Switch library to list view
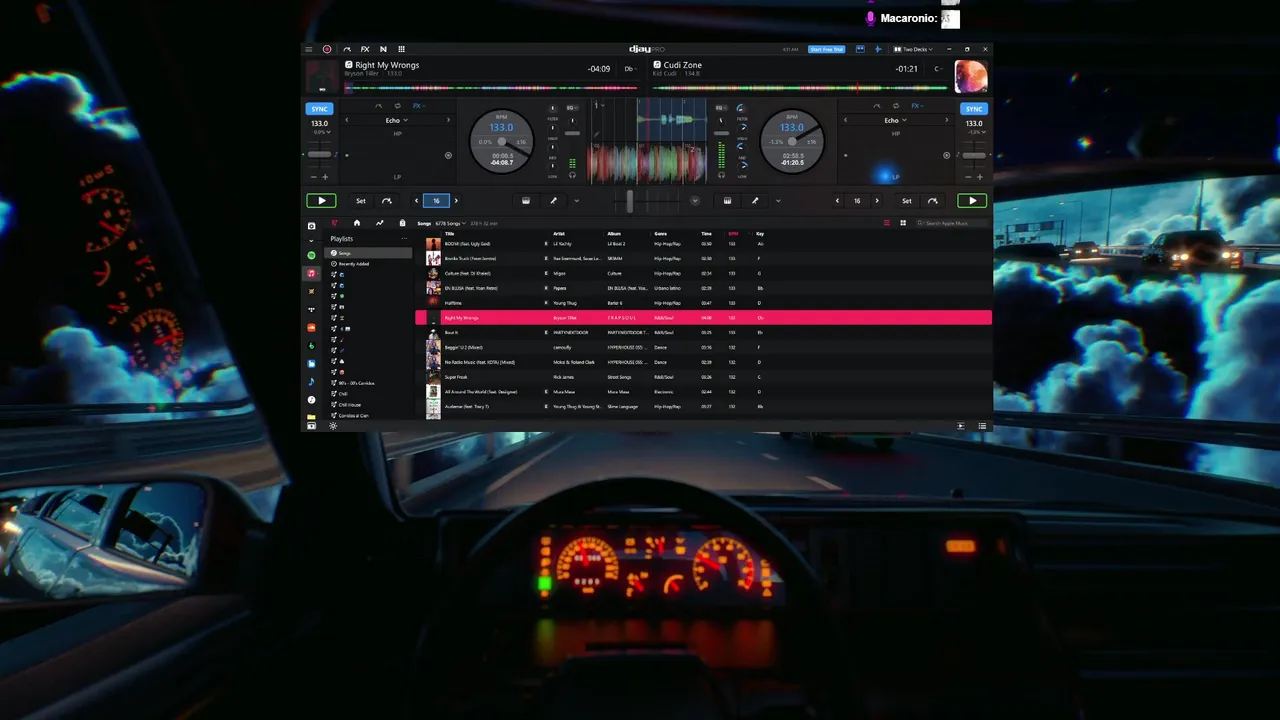Viewport: 1280px width, 720px height. [886, 223]
